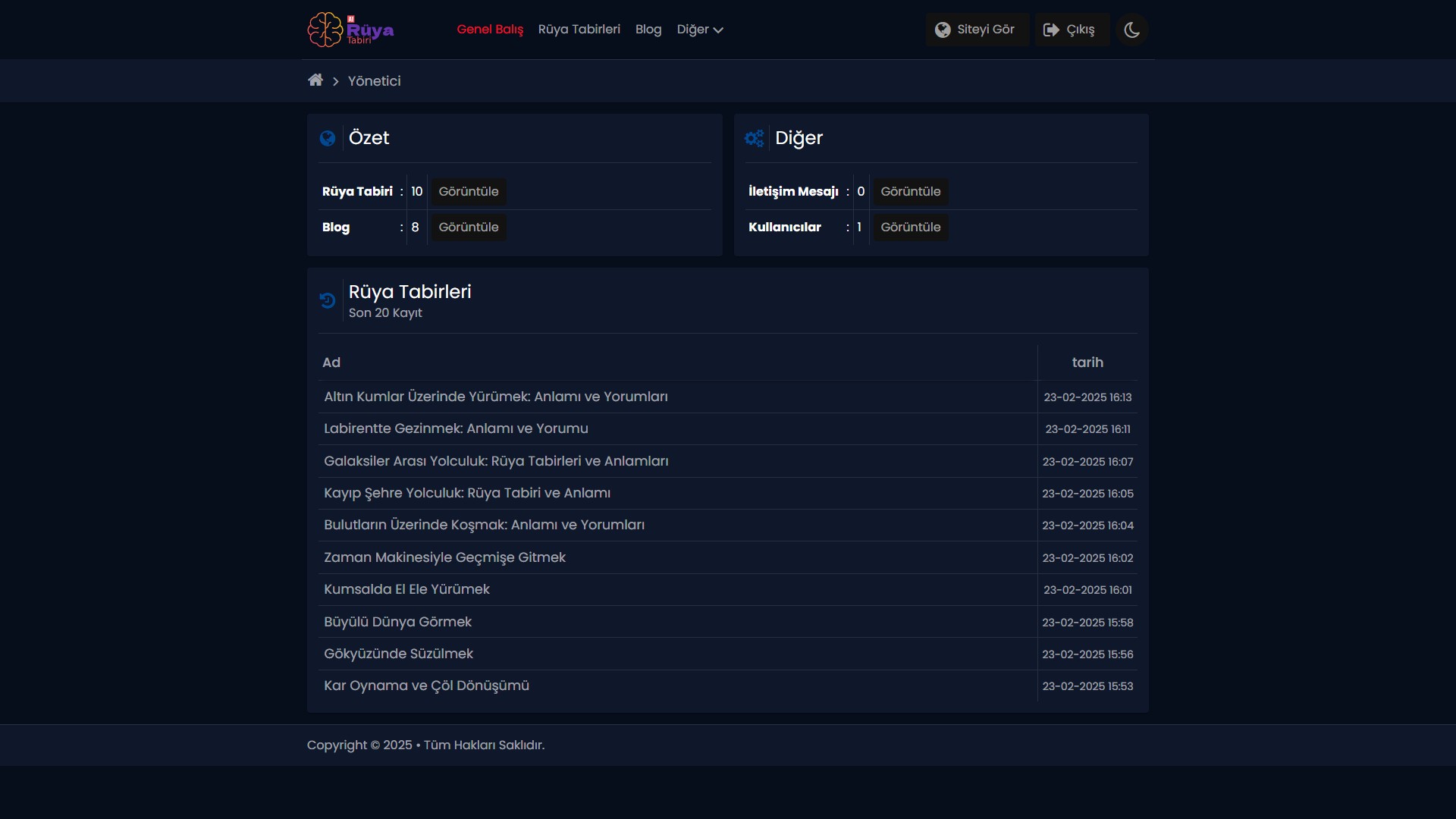Click the Siteyi Gör button
The width and height of the screenshot is (1456, 819).
[x=977, y=30]
